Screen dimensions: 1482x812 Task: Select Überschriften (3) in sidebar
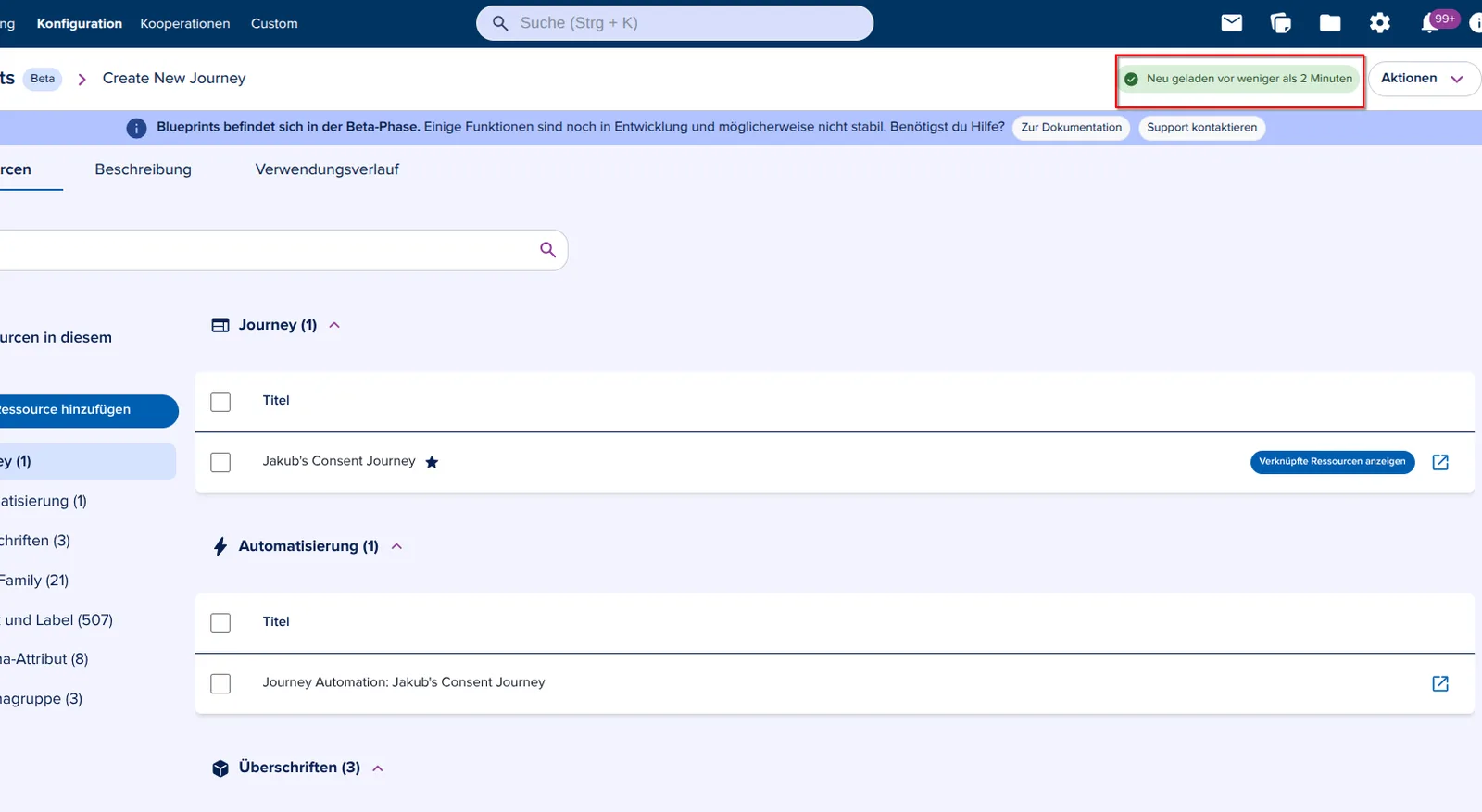[35, 541]
